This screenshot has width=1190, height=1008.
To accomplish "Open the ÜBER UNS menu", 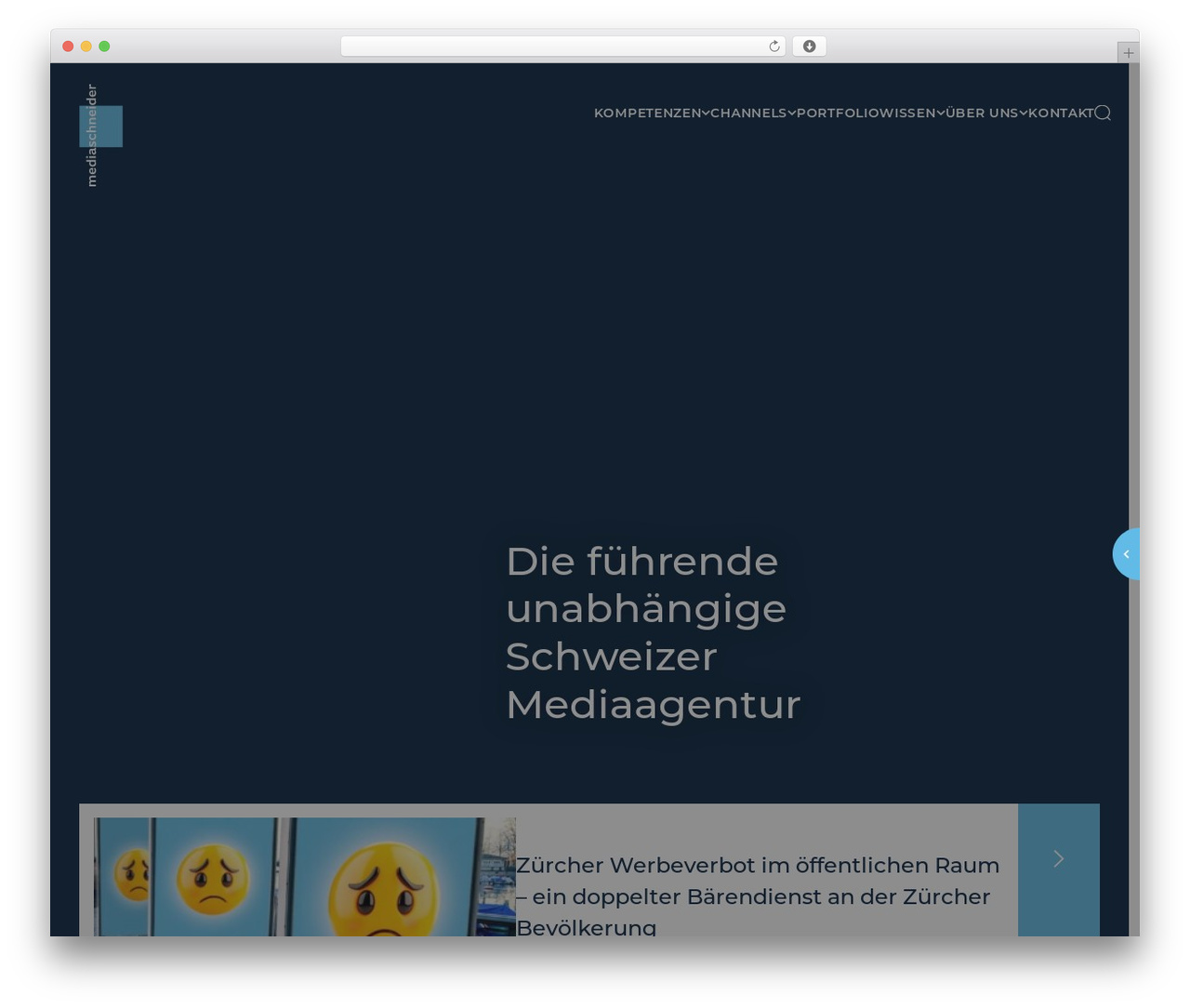I will coord(982,113).
